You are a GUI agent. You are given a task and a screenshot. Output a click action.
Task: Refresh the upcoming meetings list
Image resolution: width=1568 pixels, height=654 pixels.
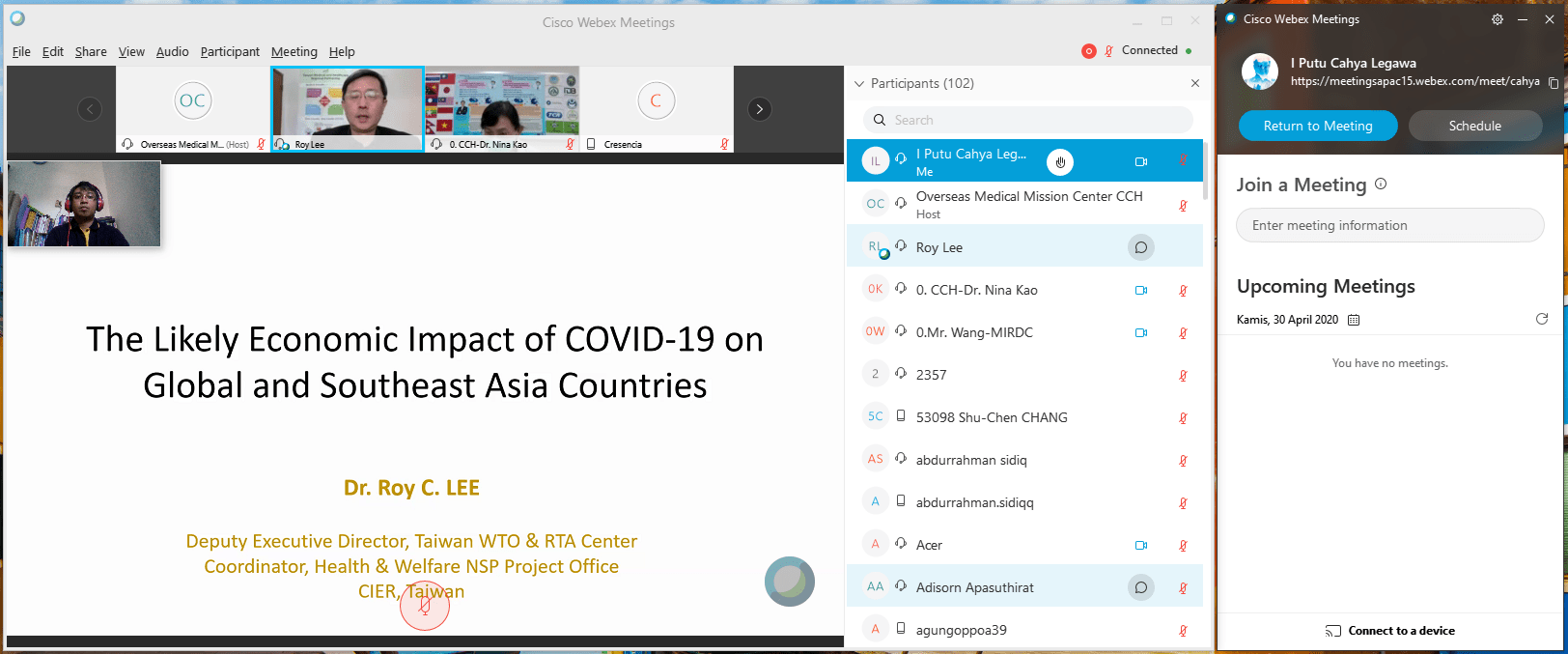1542,319
